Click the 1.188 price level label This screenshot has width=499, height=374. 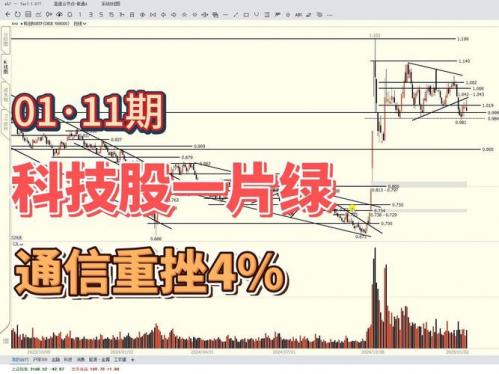(463, 39)
